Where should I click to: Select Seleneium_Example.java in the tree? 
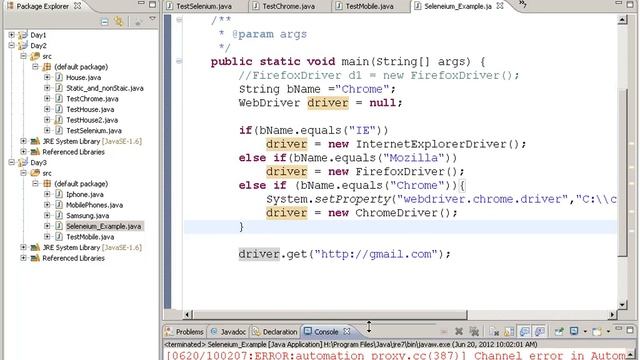click(x=104, y=226)
